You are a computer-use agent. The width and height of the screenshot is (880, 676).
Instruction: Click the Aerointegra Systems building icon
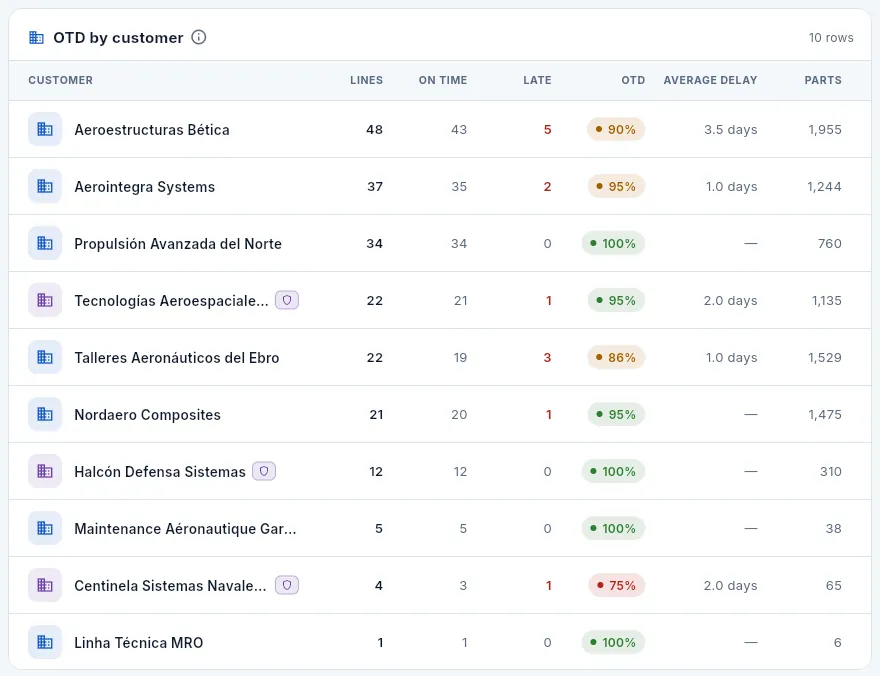point(45,186)
